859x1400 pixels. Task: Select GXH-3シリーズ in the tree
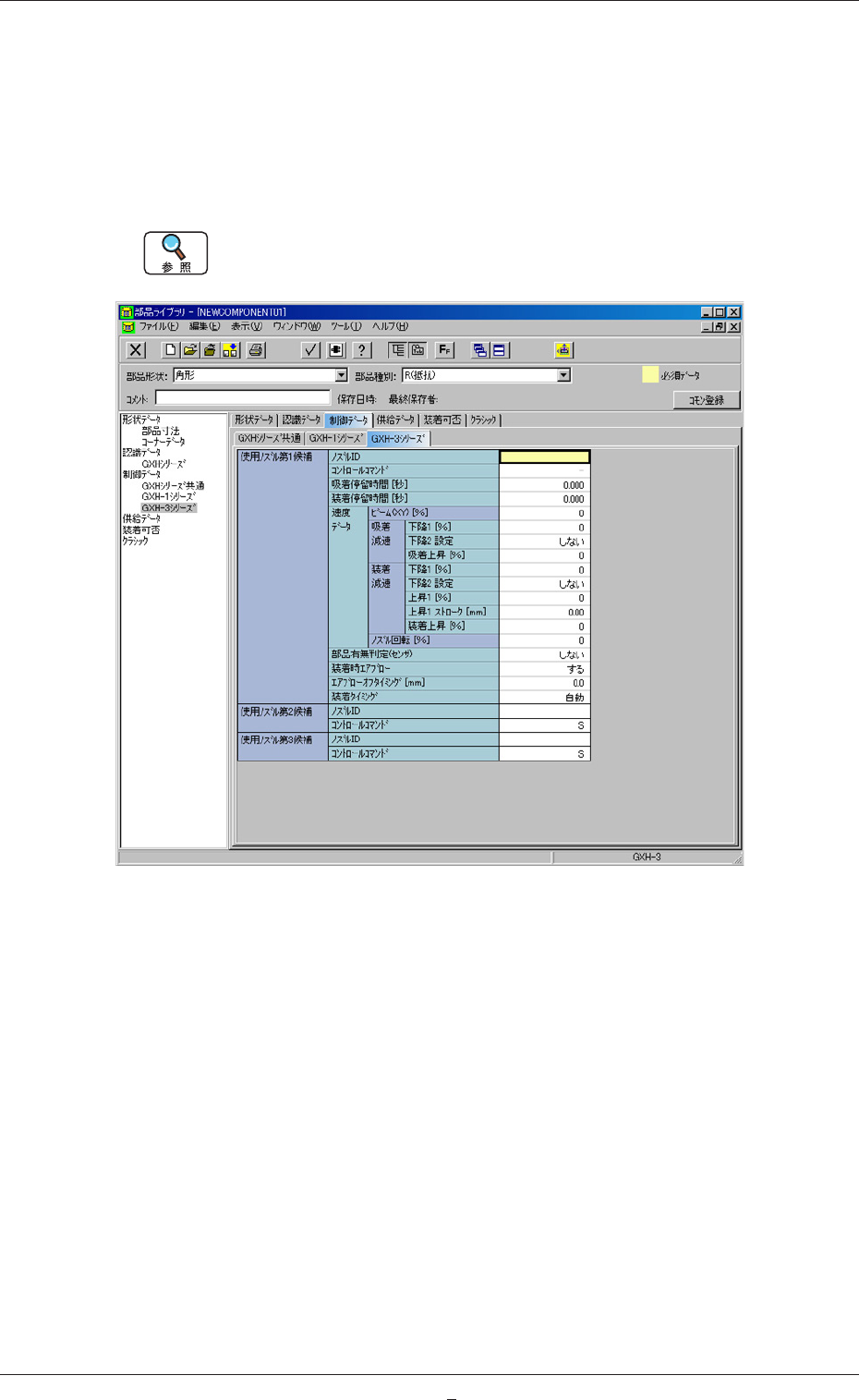169,507
